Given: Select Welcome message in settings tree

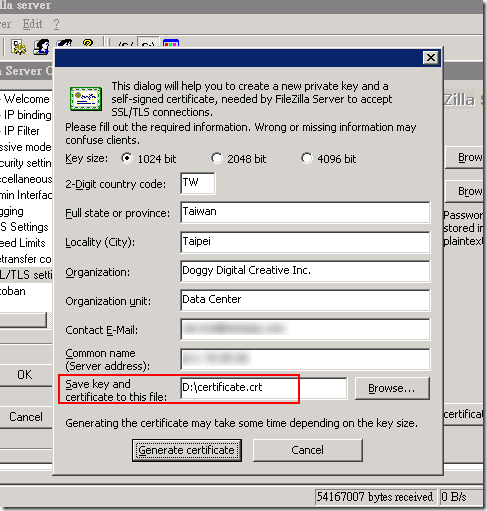Looking at the screenshot, I should click(x=26, y=99).
